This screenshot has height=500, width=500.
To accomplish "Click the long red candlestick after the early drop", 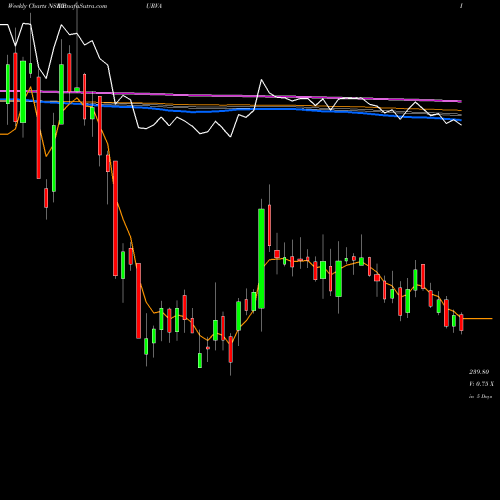I will (x=115, y=218).
